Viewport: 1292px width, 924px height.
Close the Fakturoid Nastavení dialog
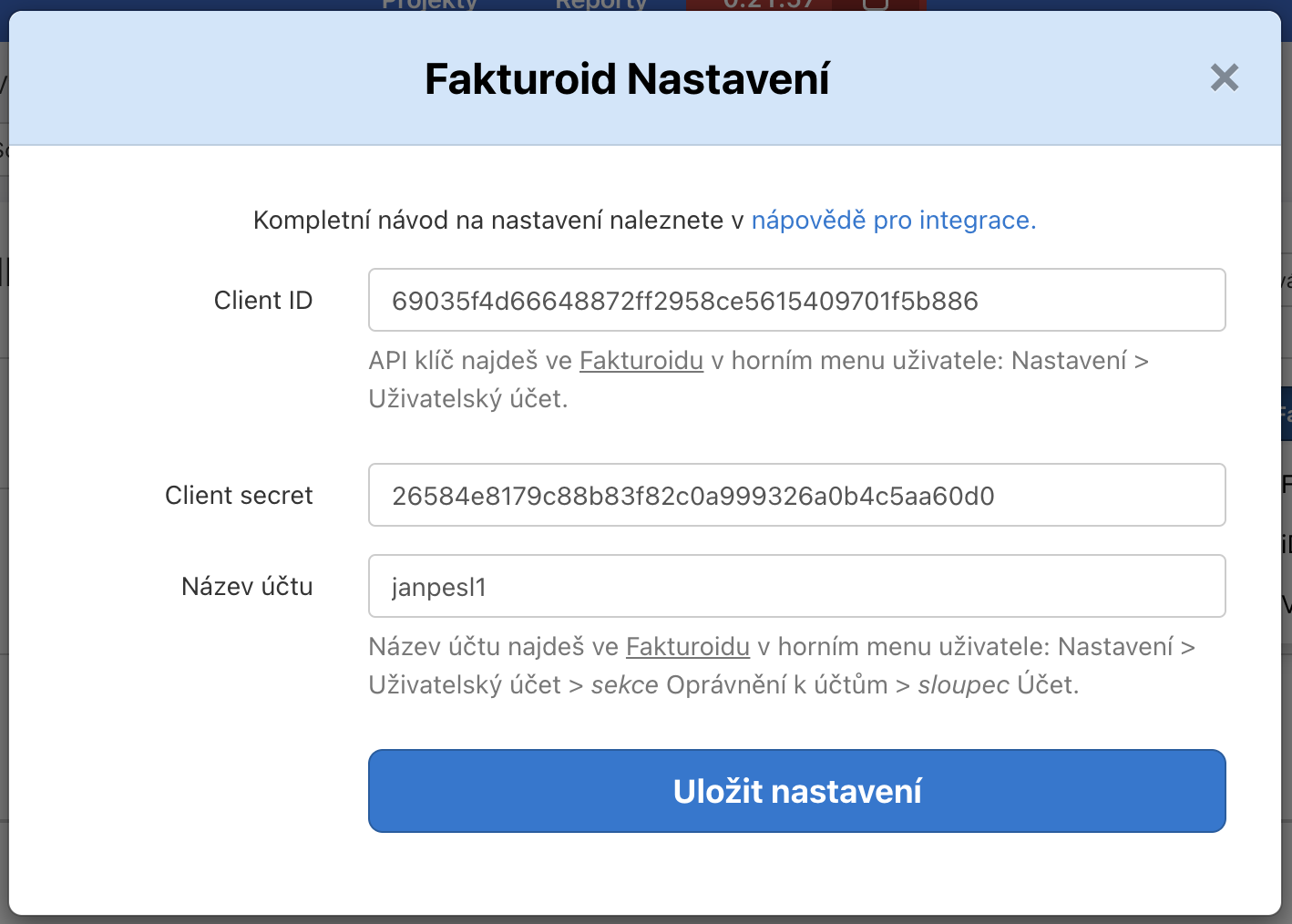tap(1225, 77)
